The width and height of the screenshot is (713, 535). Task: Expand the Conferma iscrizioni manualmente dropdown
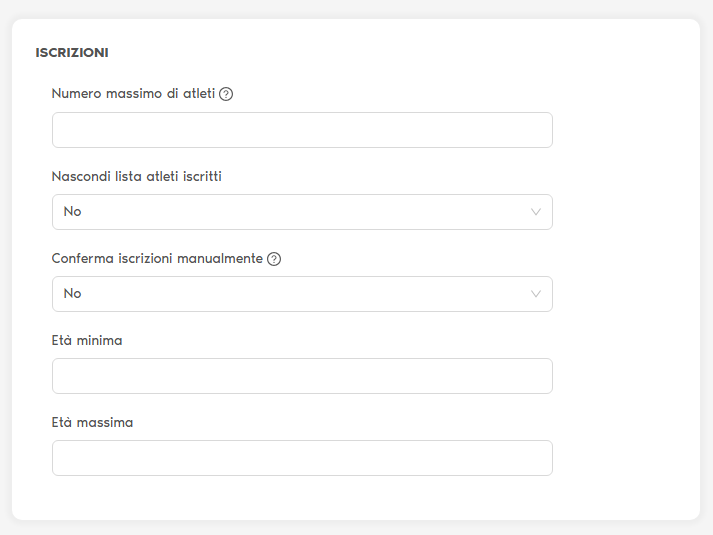(x=301, y=294)
